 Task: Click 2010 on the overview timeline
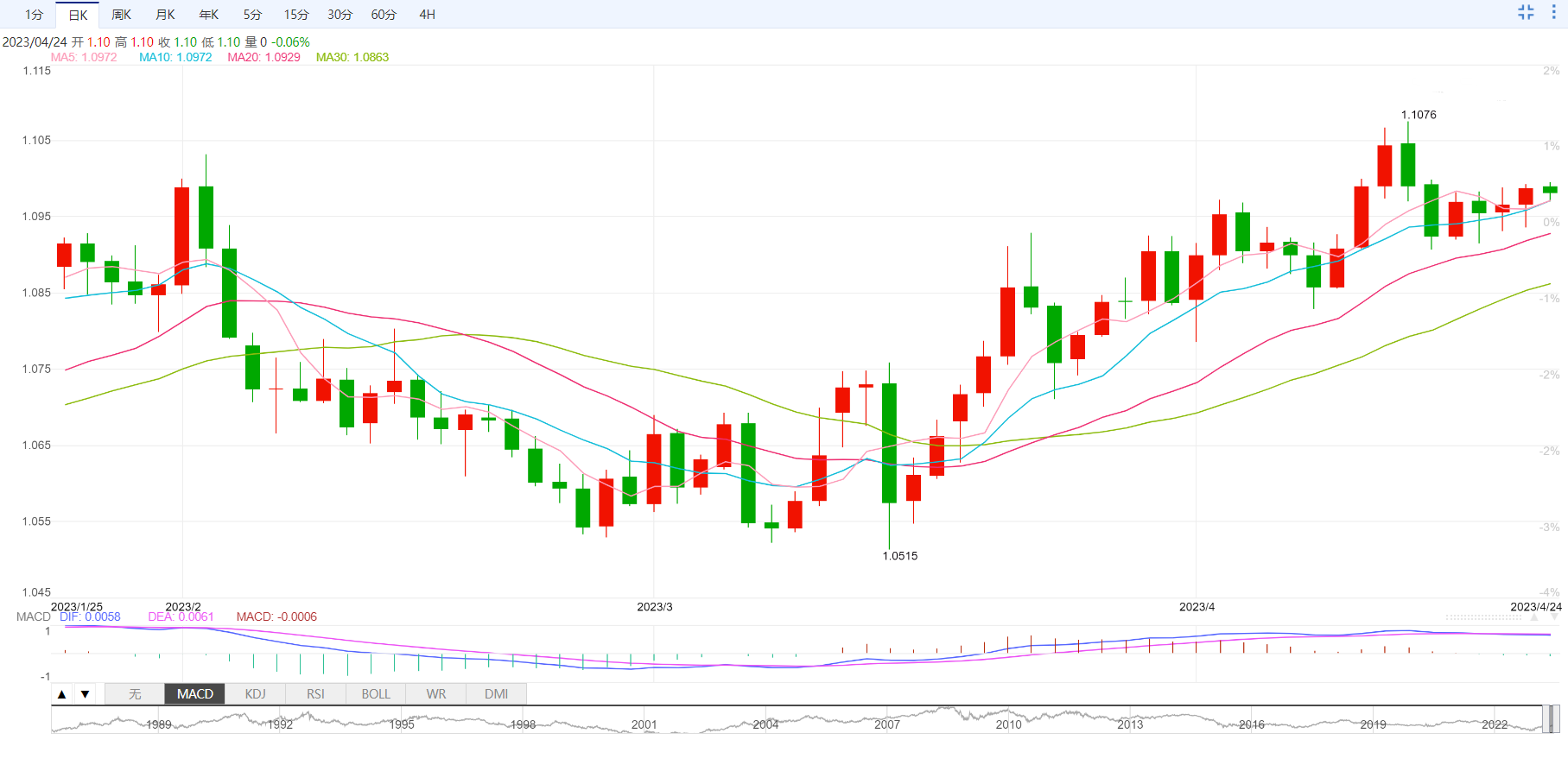[x=1008, y=724]
